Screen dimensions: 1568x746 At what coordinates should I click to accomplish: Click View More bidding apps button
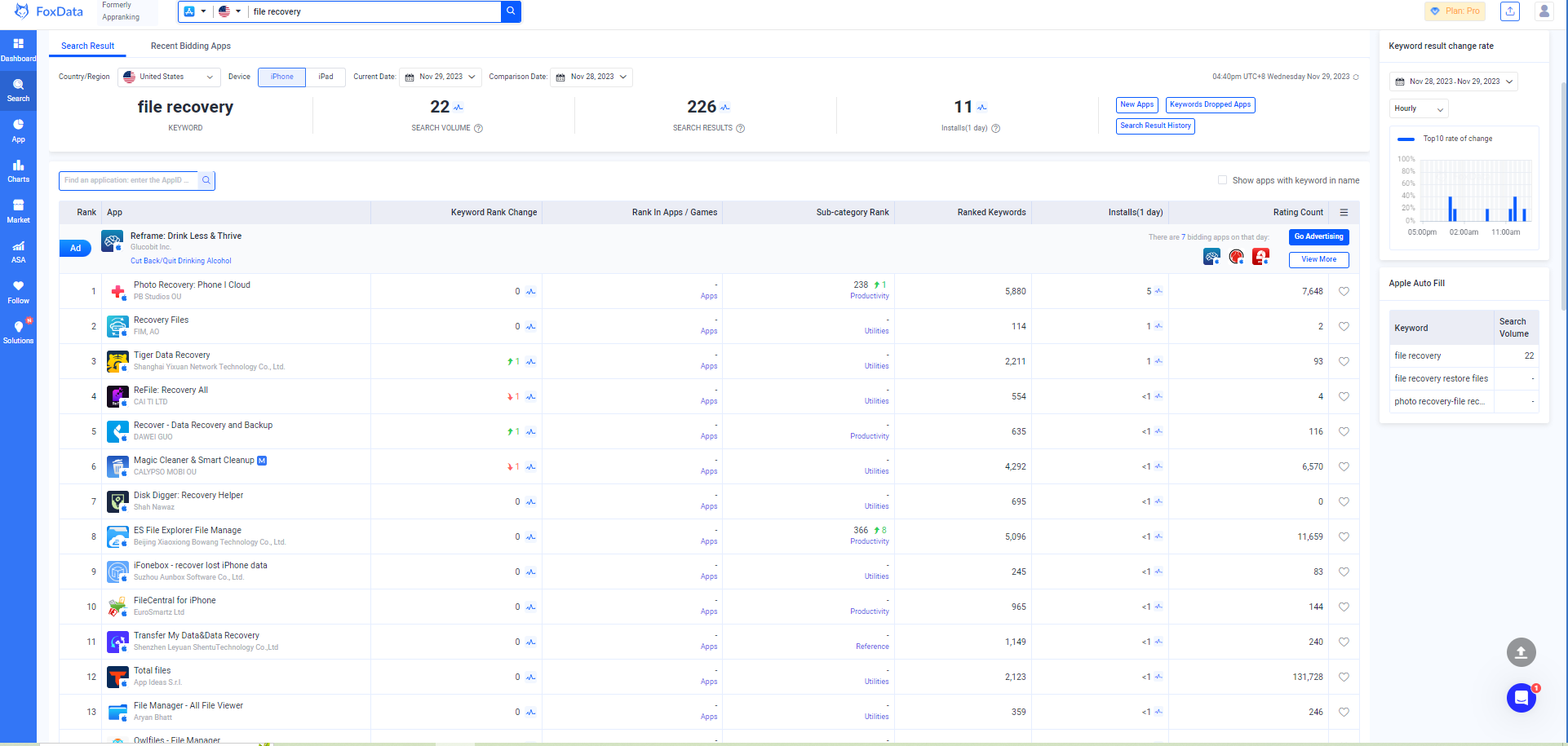click(1318, 259)
